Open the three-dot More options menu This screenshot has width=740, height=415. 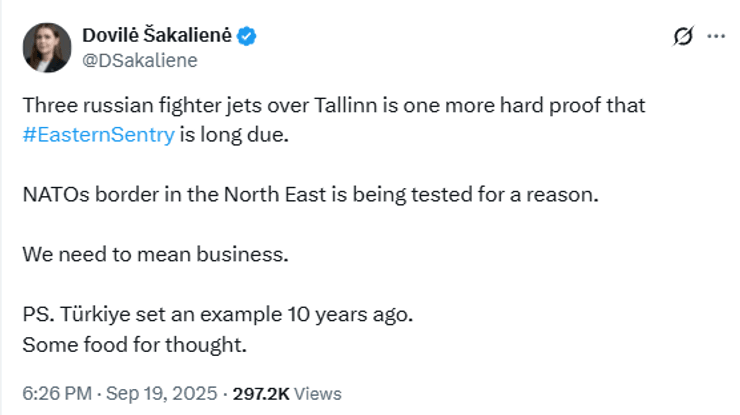(715, 37)
